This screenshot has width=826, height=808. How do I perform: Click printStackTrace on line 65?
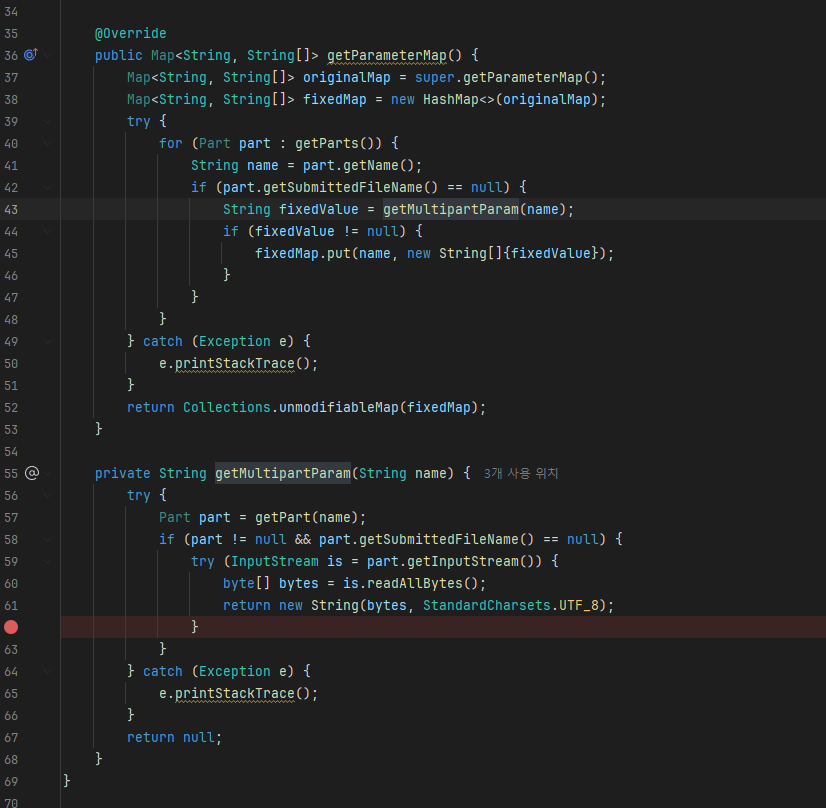pyautogui.click(x=234, y=694)
